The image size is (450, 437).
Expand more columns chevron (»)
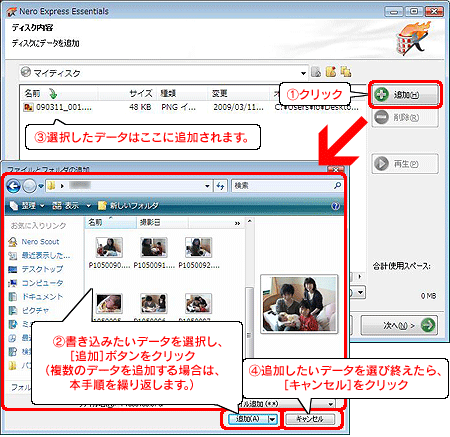(237, 223)
